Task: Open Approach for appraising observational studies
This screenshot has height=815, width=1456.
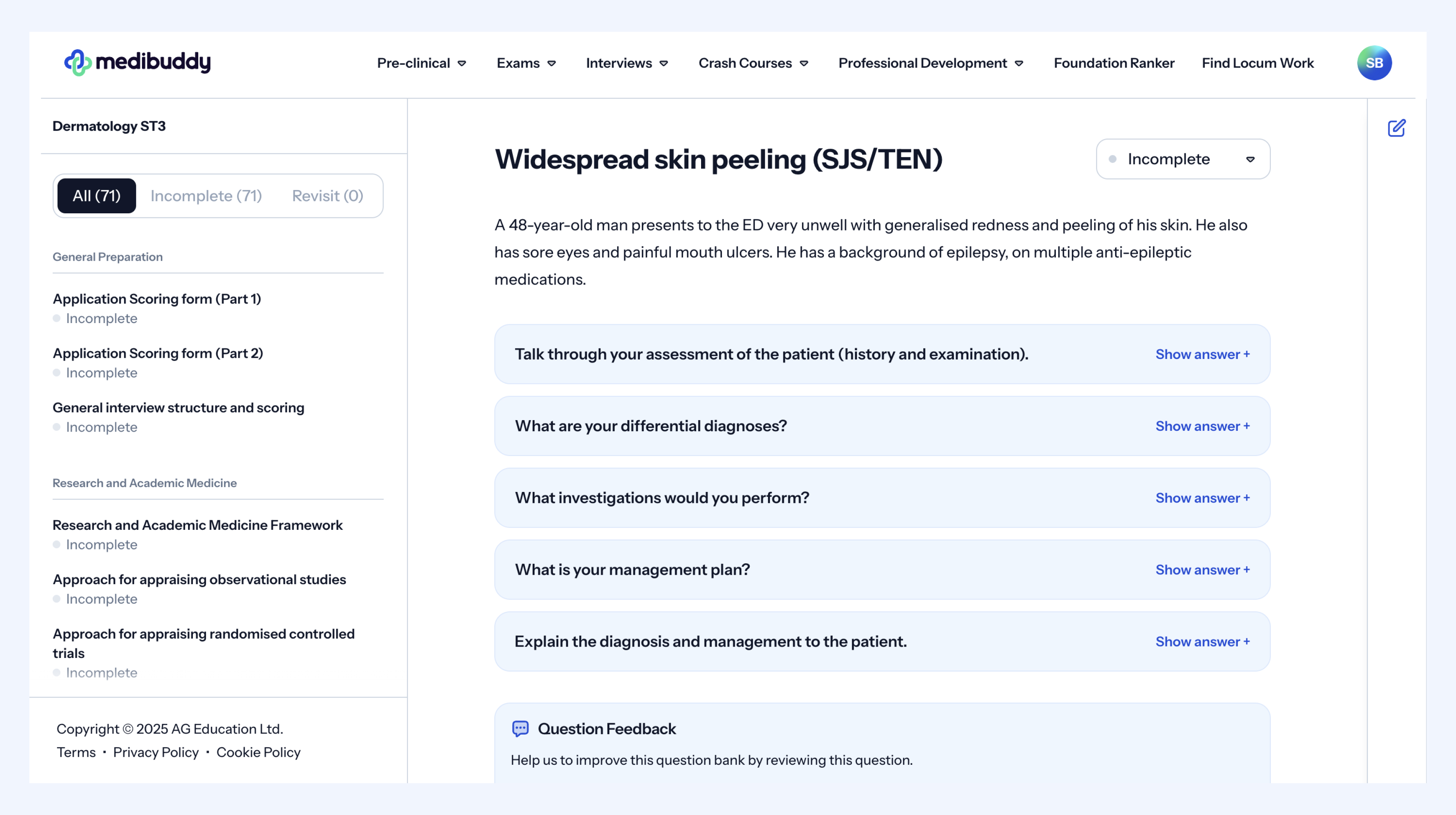Action: click(x=199, y=579)
